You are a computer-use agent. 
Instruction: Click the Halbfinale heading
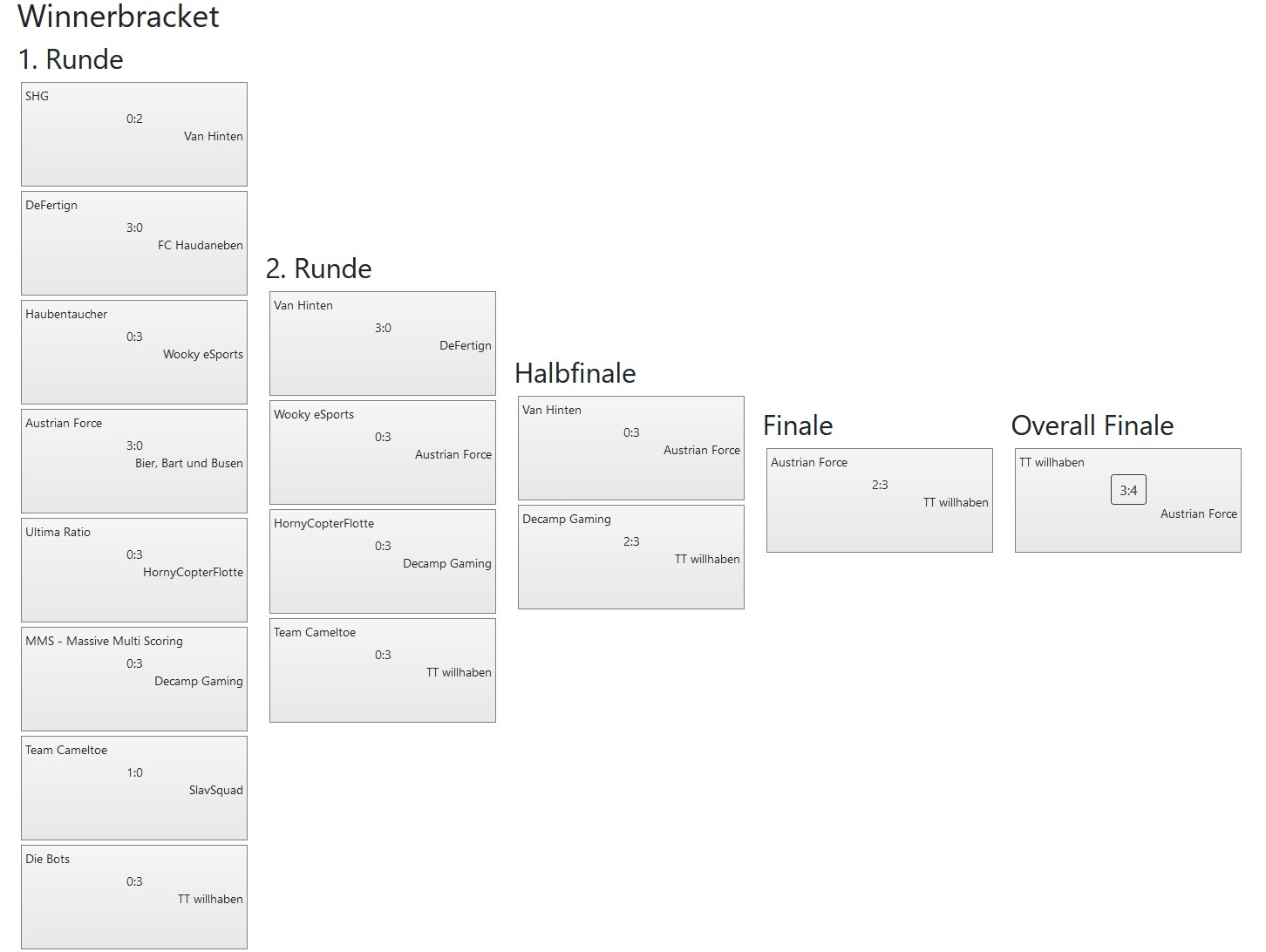pyautogui.click(x=575, y=373)
